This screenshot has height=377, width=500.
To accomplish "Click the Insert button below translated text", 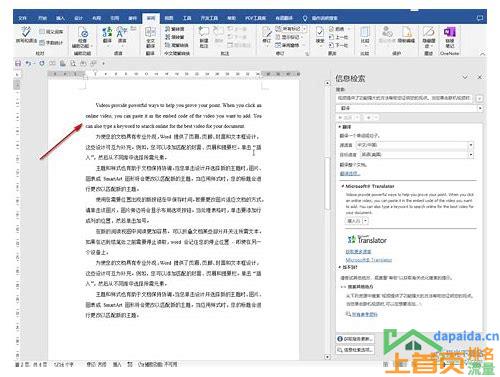I will pyautogui.click(x=354, y=221).
